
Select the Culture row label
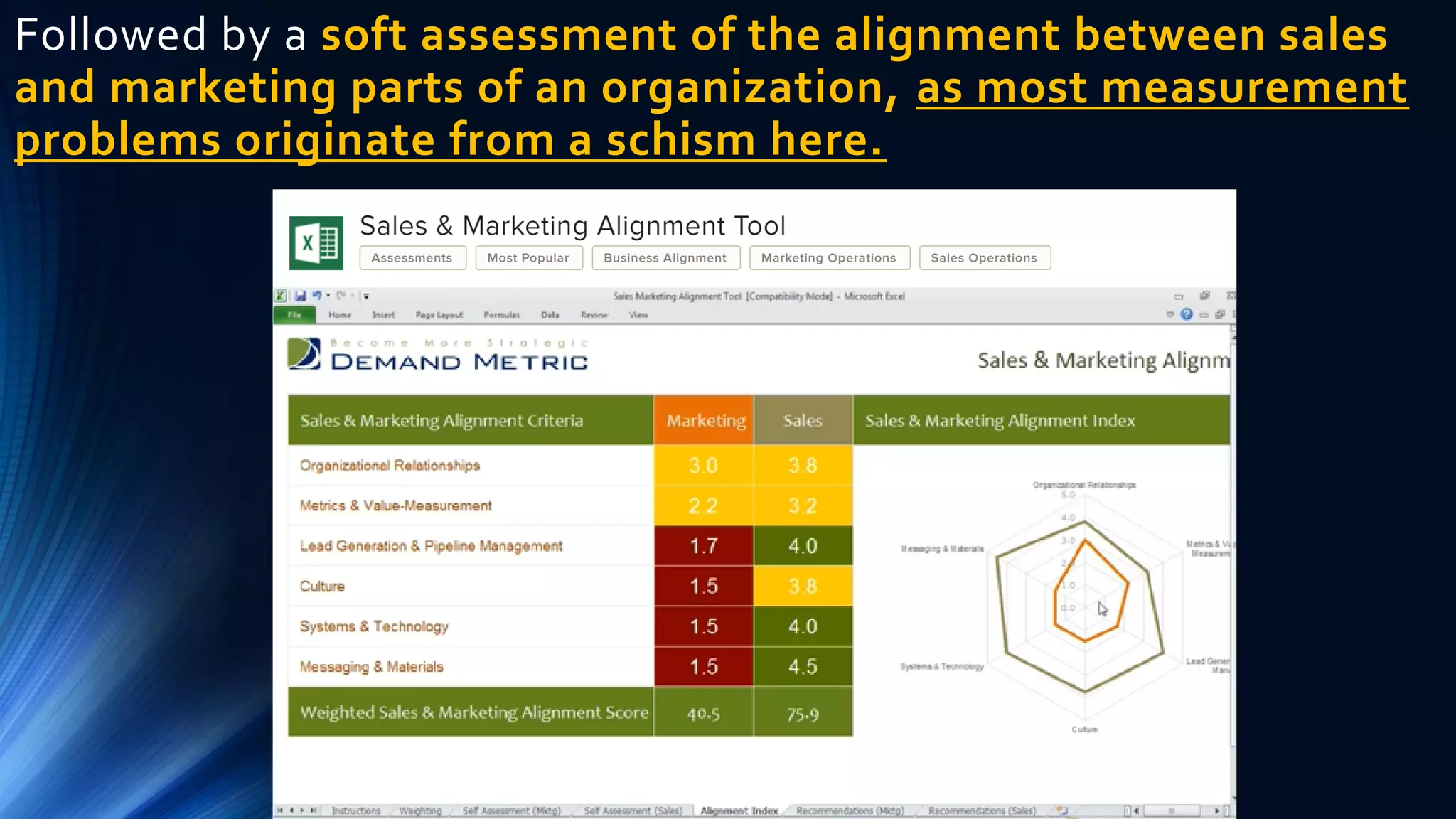(x=322, y=587)
